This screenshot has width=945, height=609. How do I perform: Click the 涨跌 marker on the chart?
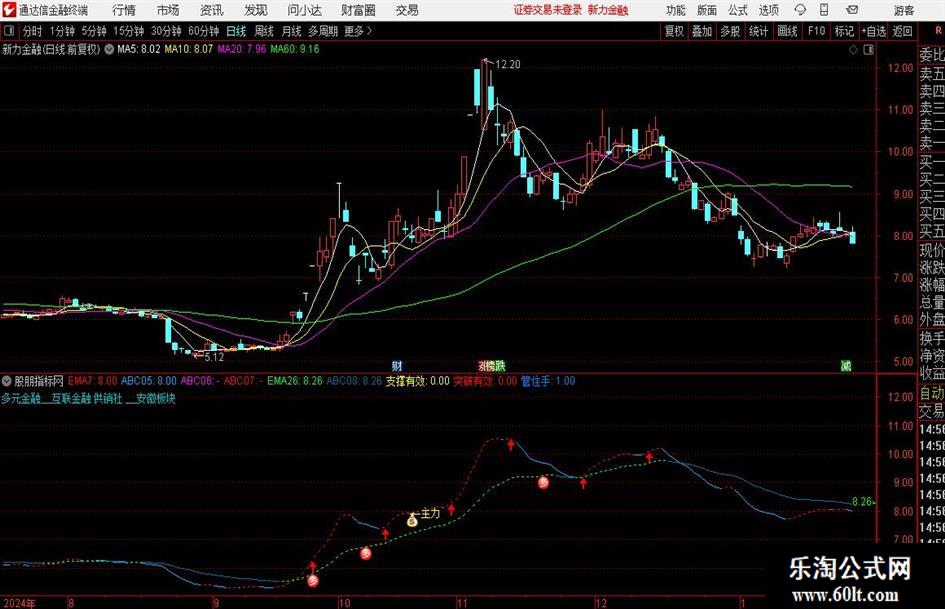coord(492,365)
